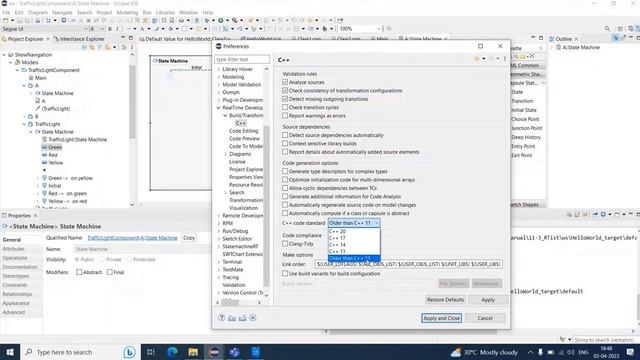Choose C++ 17 from the dropdown list
Viewport: 640px width, 360px height.
(354, 238)
